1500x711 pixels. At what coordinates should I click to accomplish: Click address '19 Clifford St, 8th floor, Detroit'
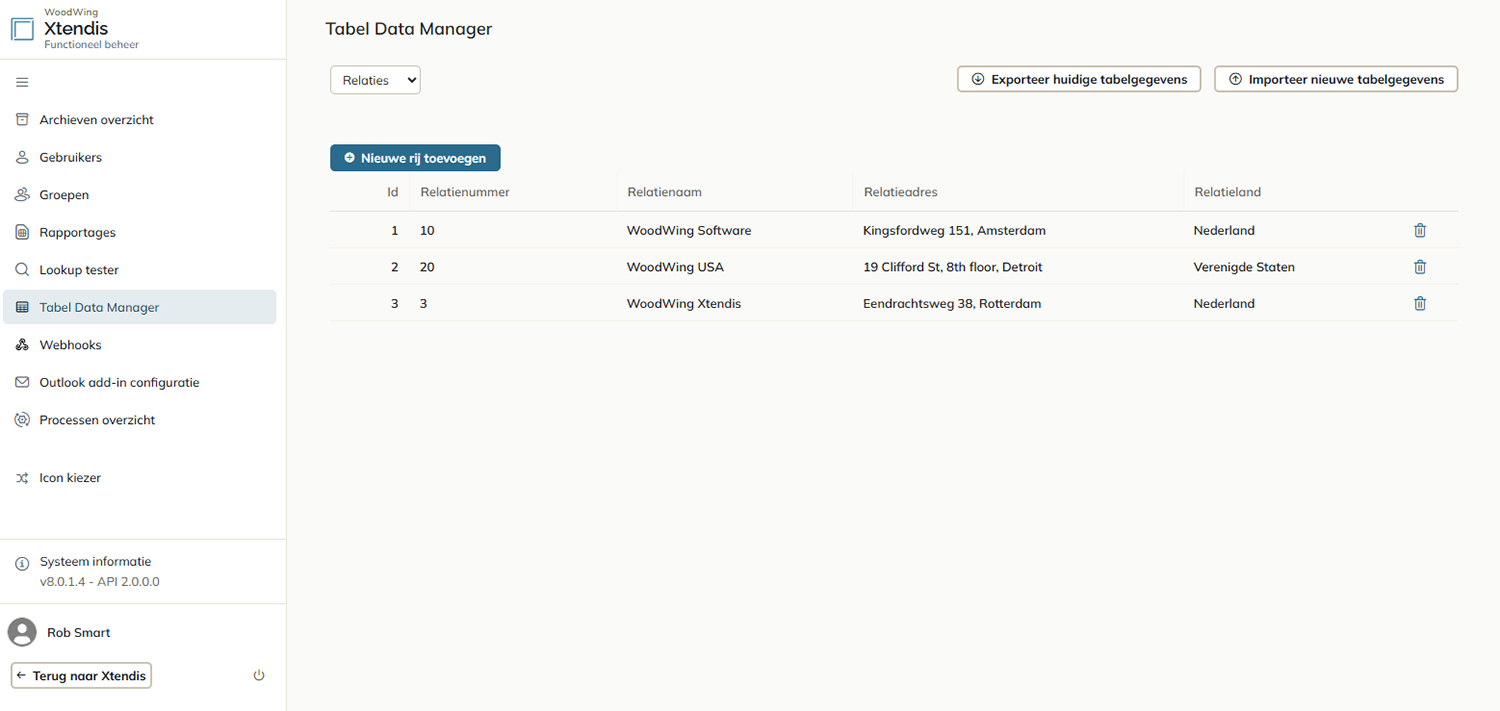click(x=953, y=267)
